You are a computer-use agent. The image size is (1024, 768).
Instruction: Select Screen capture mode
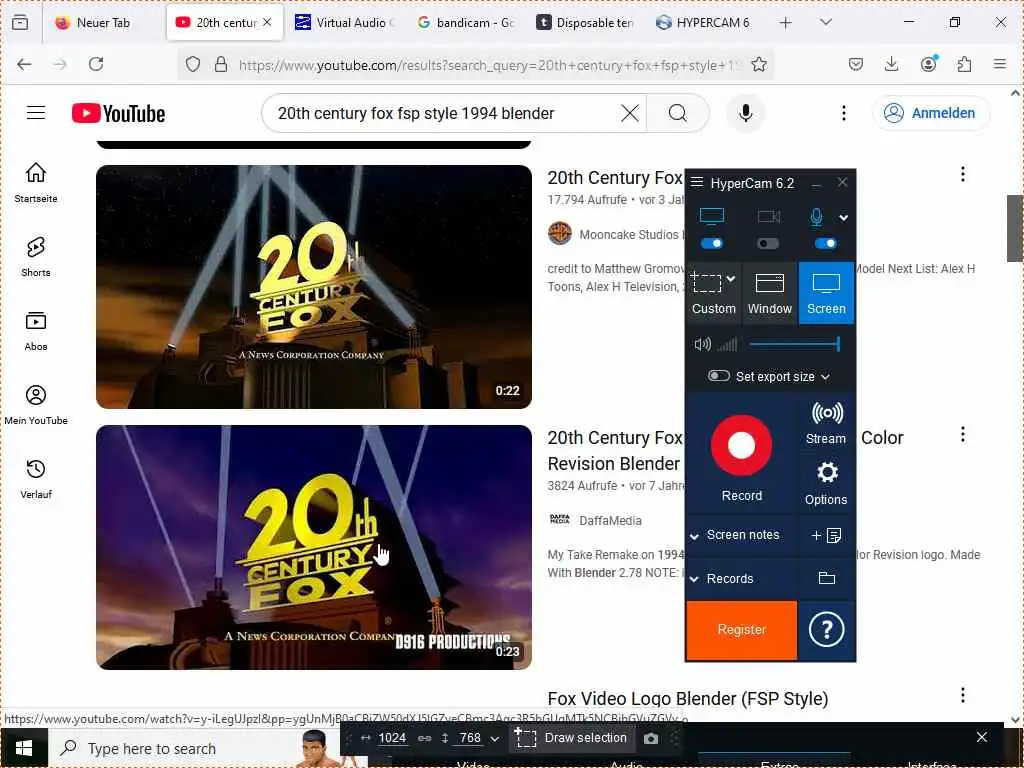pyautogui.click(x=826, y=293)
